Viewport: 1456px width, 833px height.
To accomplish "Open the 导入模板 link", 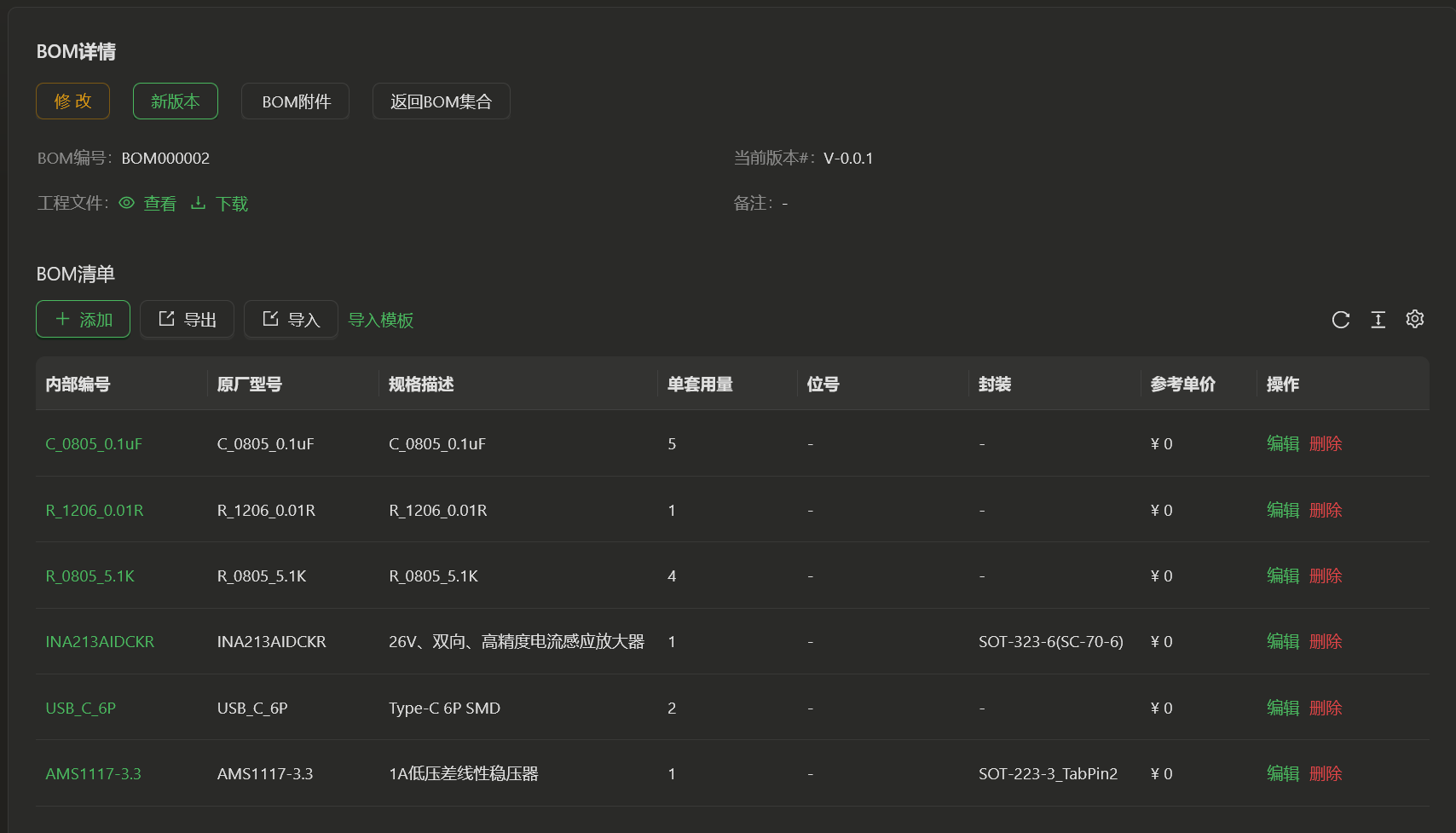I will pyautogui.click(x=381, y=320).
